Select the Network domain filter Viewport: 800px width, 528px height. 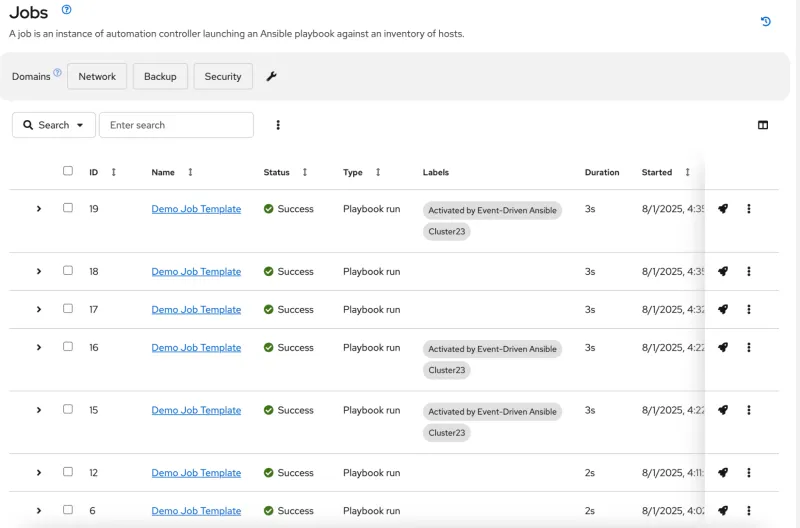pyautogui.click(x=97, y=77)
